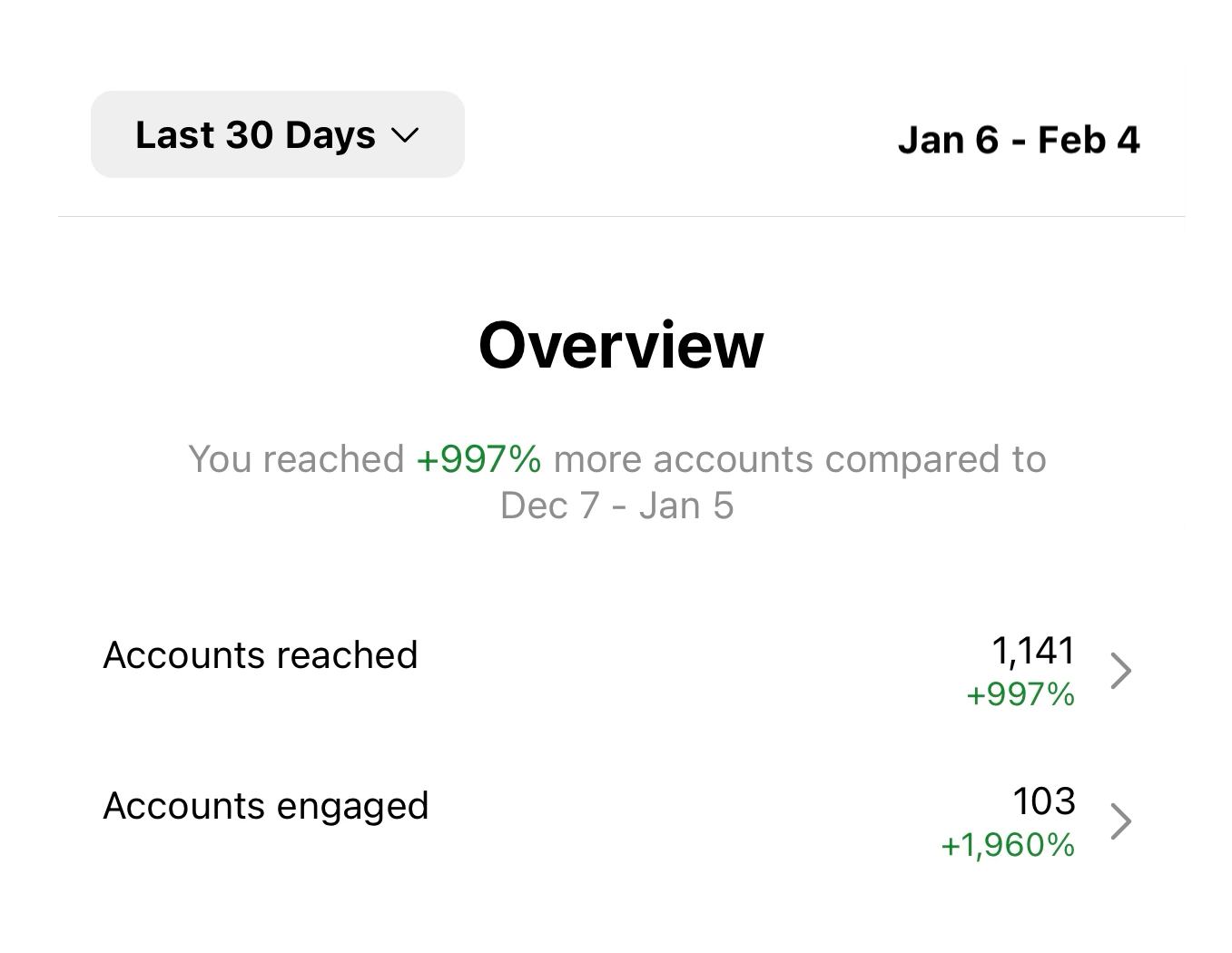Click the +1,960% engagement change
Image resolution: width=1232 pixels, height=953 pixels.
(1008, 846)
